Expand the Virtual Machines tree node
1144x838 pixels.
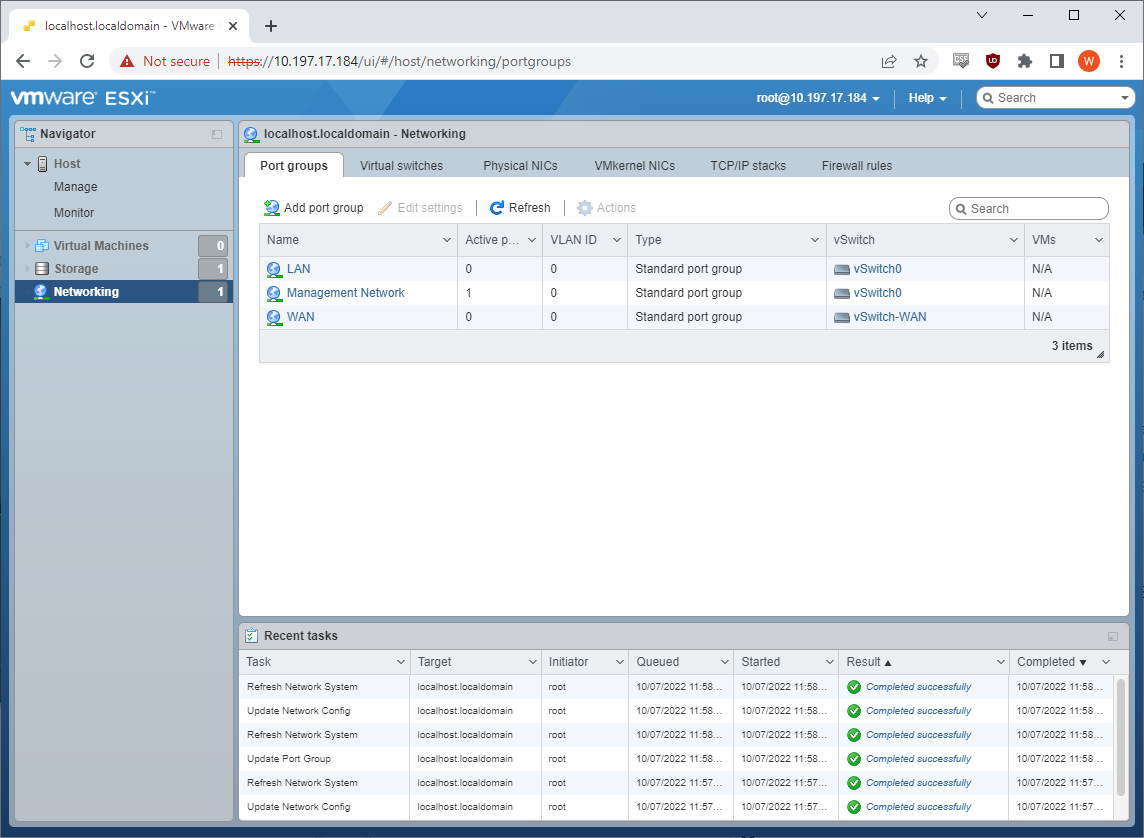[x=28, y=246]
